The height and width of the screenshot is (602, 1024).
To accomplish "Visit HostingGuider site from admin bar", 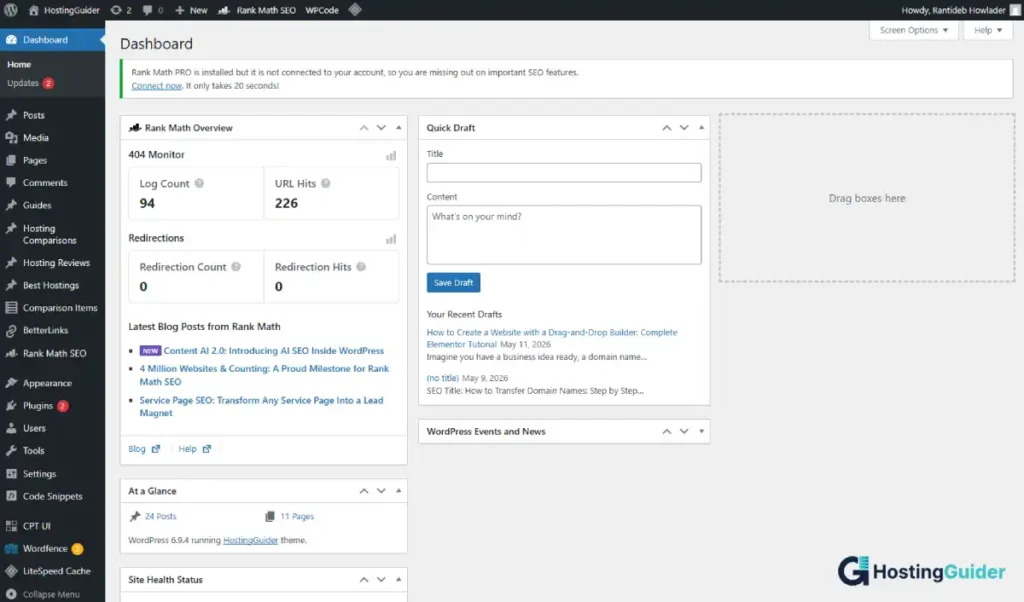I will pyautogui.click(x=64, y=10).
